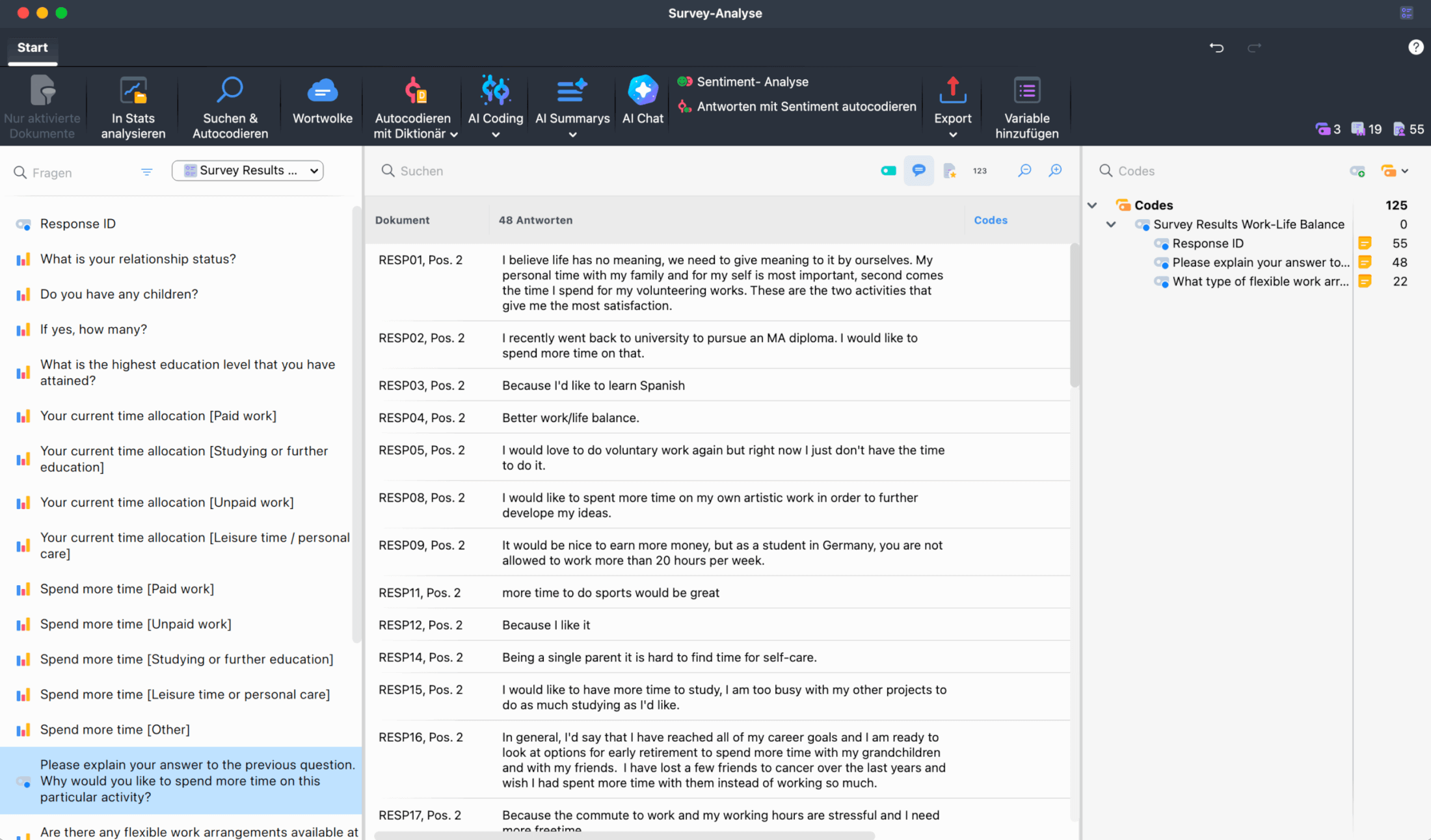This screenshot has width=1431, height=840.
Task: Click the AI Chat icon
Action: (643, 91)
